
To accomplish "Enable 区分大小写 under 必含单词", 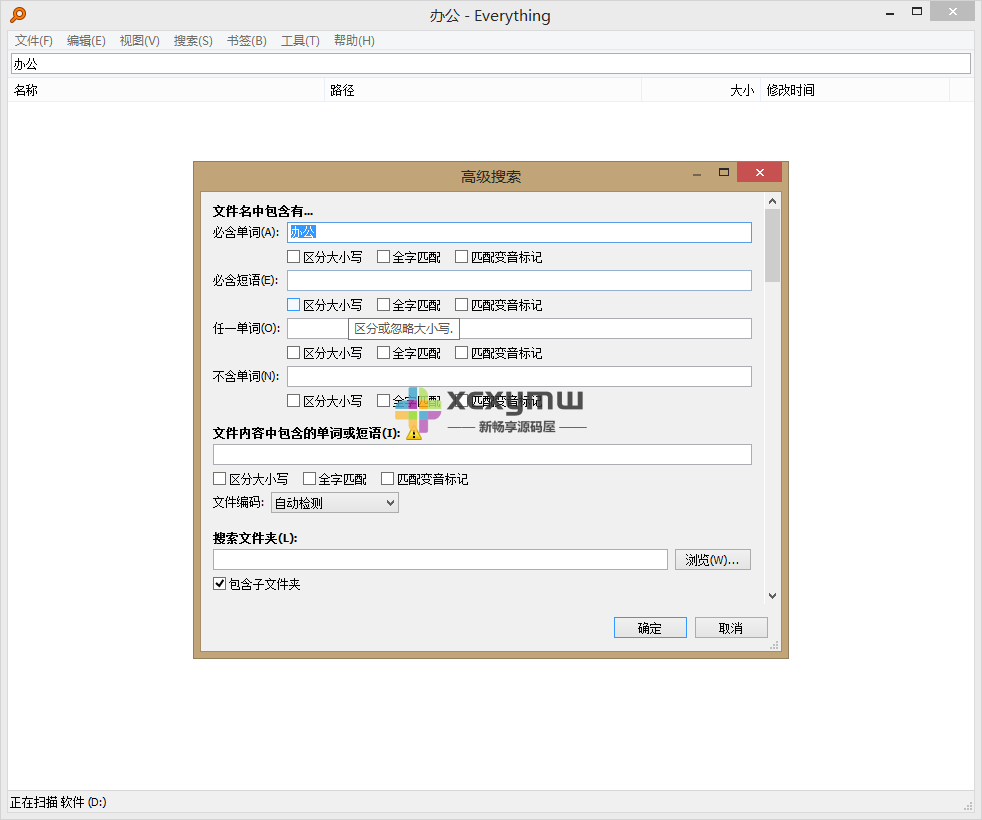I will tap(294, 256).
